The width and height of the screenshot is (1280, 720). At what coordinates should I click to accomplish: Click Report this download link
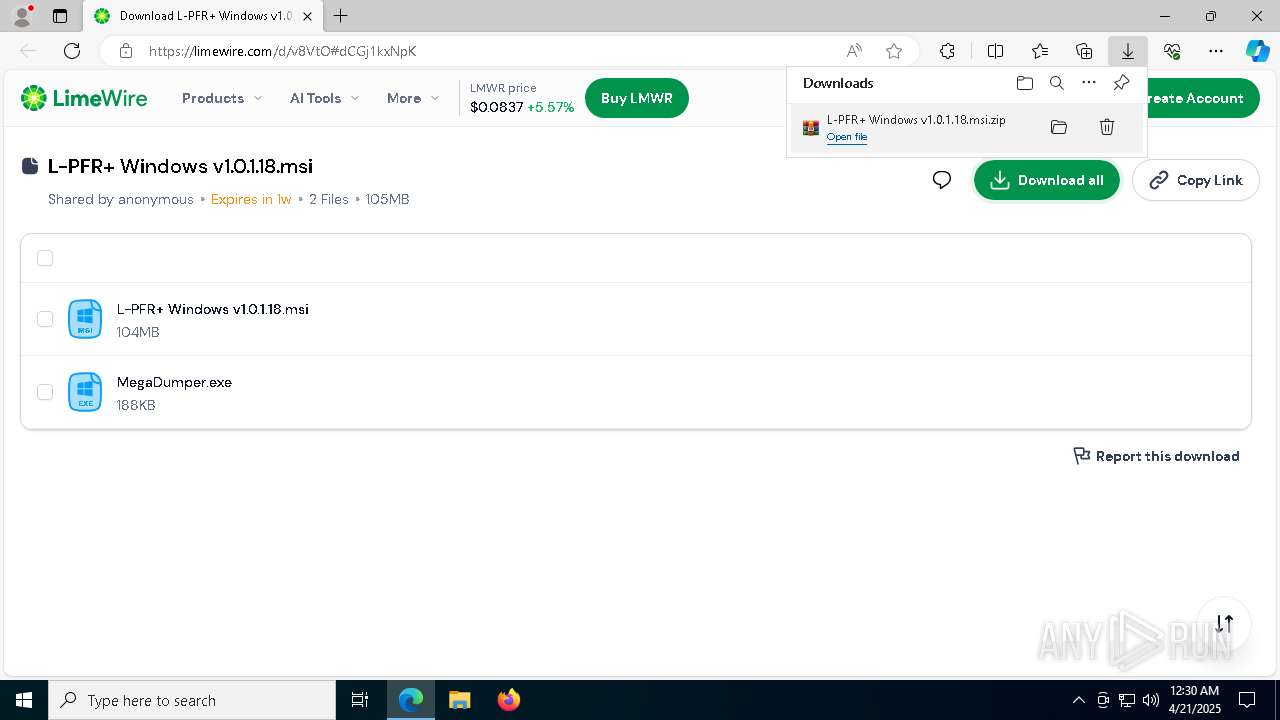[1156, 456]
